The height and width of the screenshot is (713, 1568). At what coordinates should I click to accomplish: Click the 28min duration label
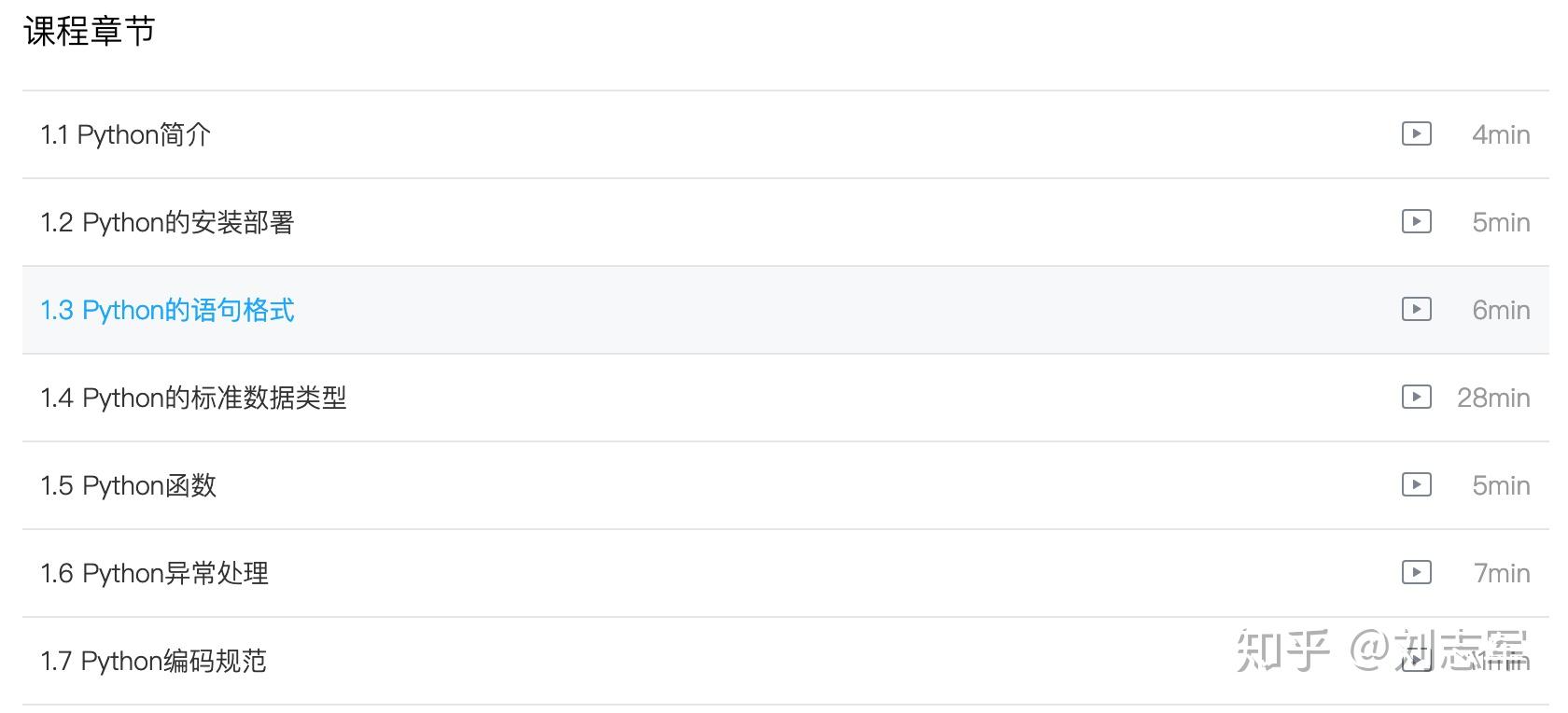pyautogui.click(x=1493, y=398)
